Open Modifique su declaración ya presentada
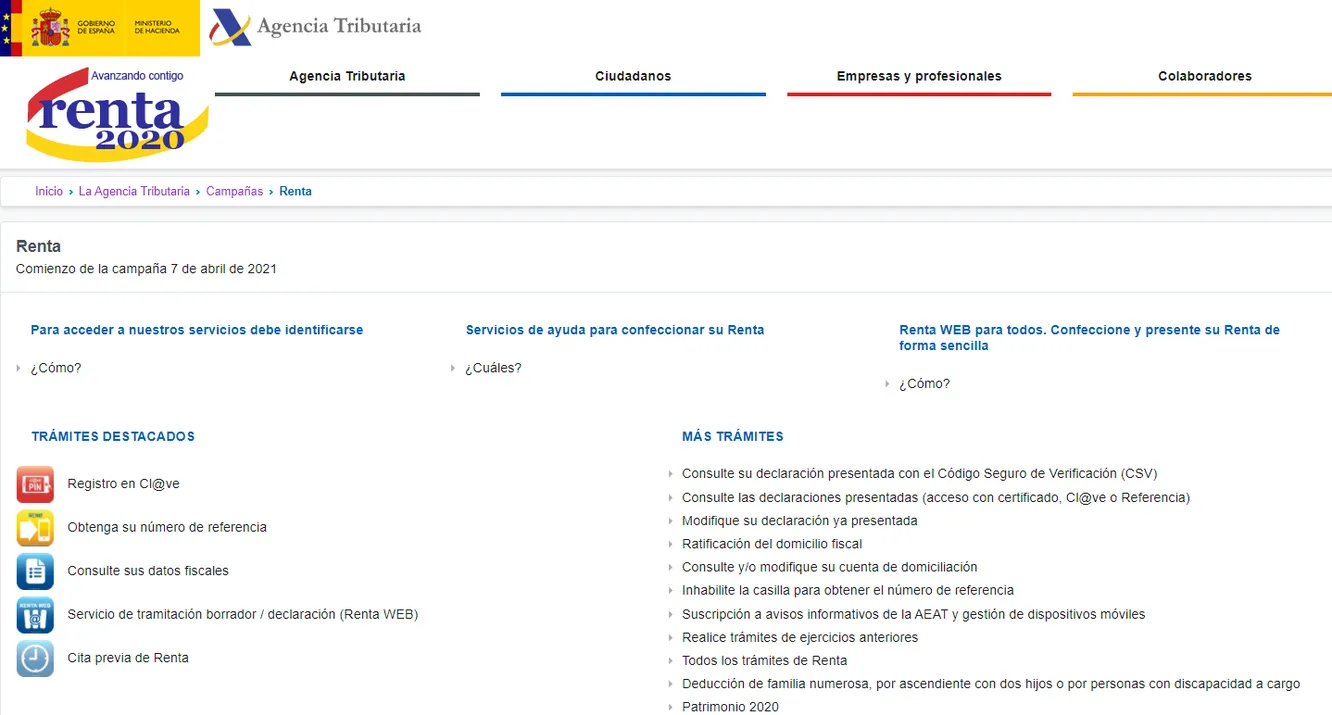This screenshot has width=1332, height=715. click(x=799, y=521)
